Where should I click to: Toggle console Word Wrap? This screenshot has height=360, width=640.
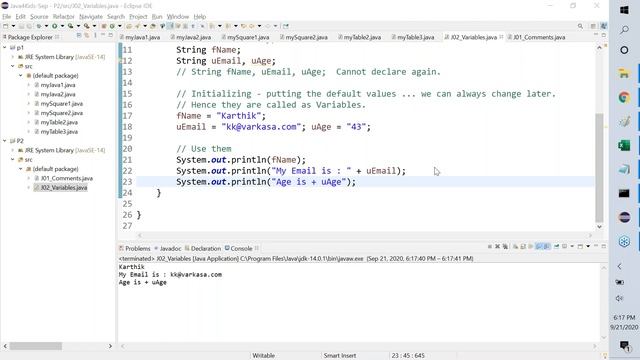pos(531,247)
